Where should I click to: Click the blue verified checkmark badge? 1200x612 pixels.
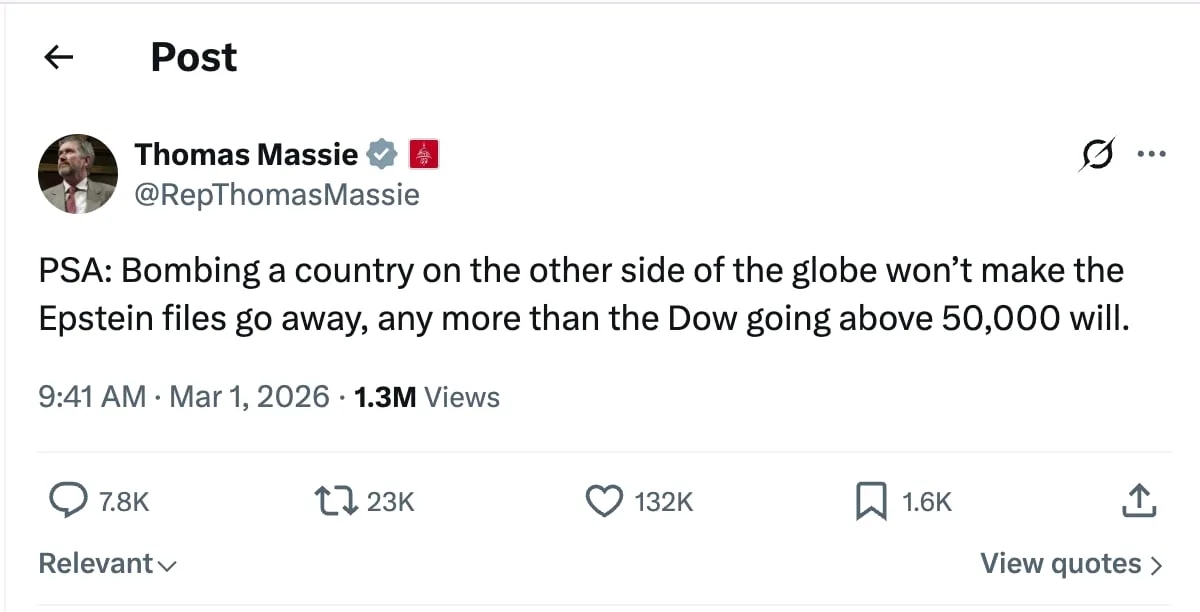click(x=382, y=154)
